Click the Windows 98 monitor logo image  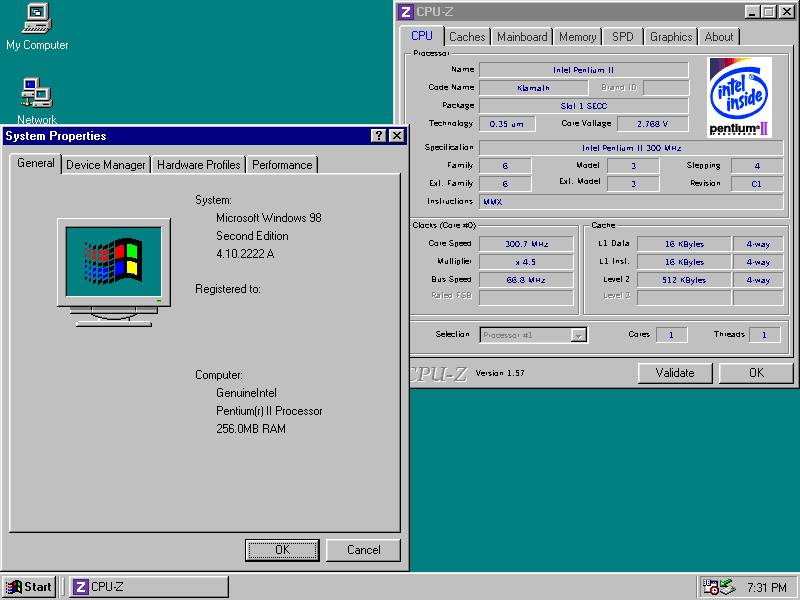pos(114,272)
